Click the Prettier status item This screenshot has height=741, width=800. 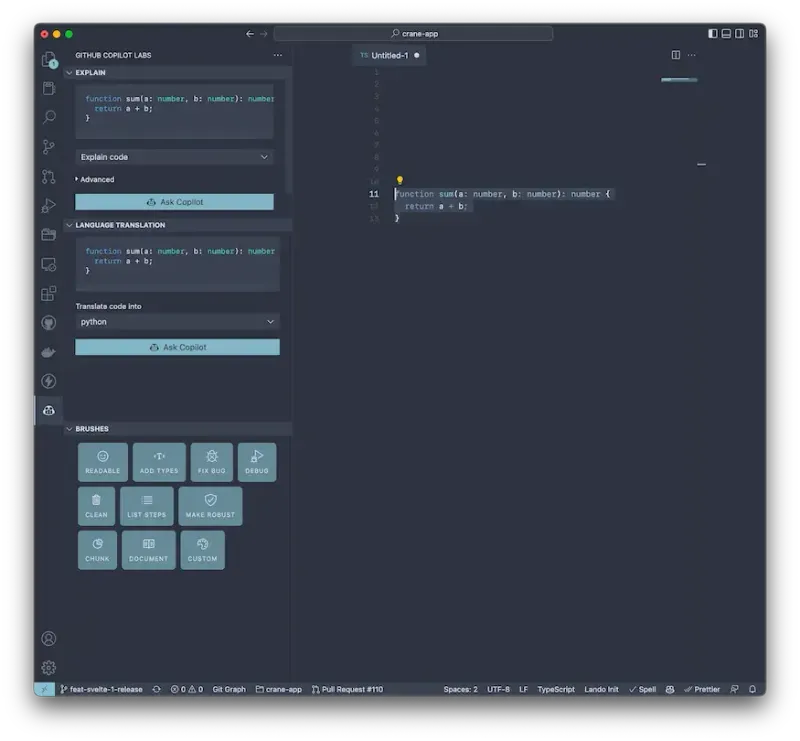702,689
